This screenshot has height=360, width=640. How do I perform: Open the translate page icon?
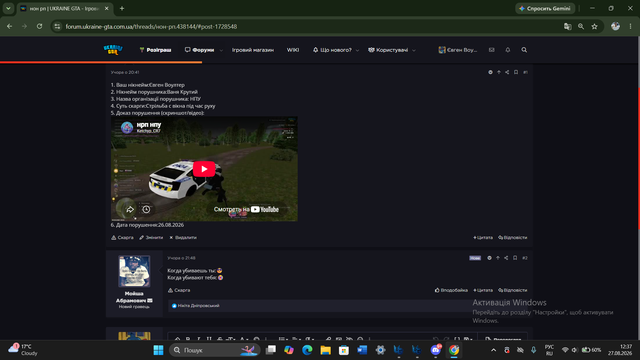coord(567,27)
